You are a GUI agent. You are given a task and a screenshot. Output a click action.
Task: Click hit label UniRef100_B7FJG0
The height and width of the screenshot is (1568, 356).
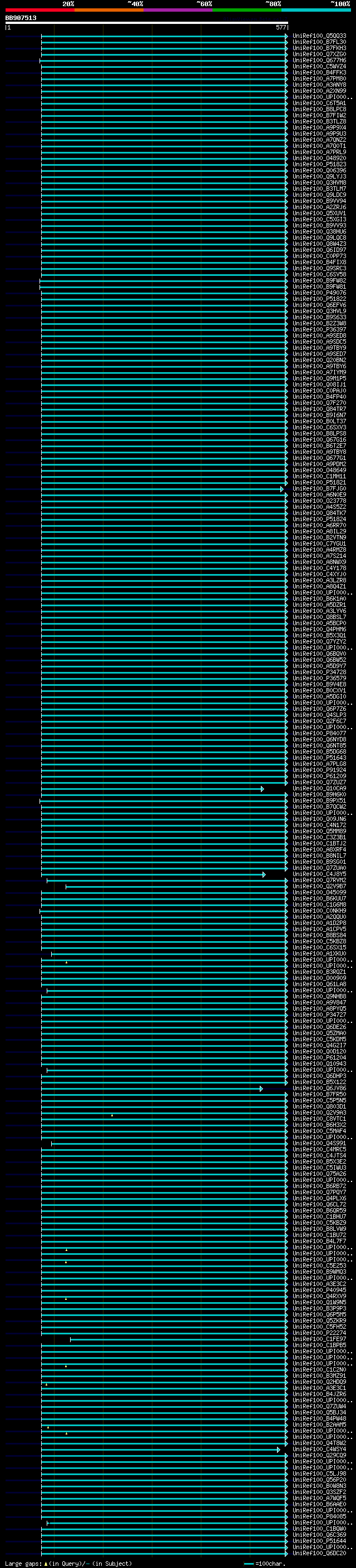(x=319, y=489)
